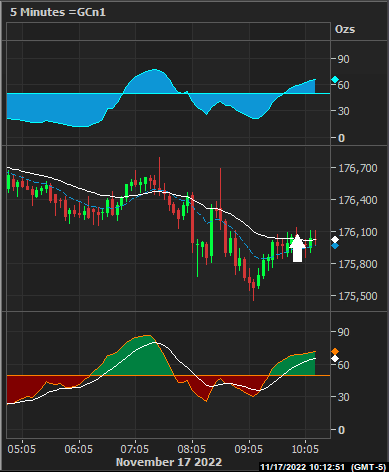
Task: Select the 176,700 price axis label
Action: tap(358, 168)
